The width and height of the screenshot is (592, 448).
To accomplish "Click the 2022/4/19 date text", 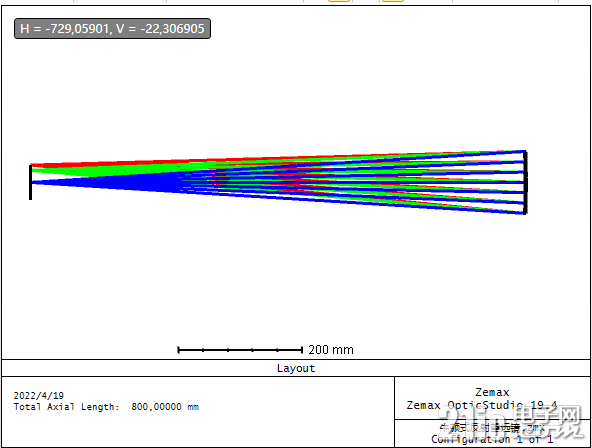I will tap(39, 396).
